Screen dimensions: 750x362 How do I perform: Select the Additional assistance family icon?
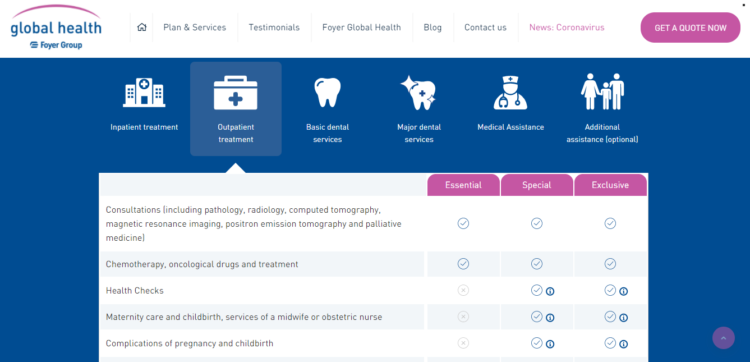[x=602, y=91]
